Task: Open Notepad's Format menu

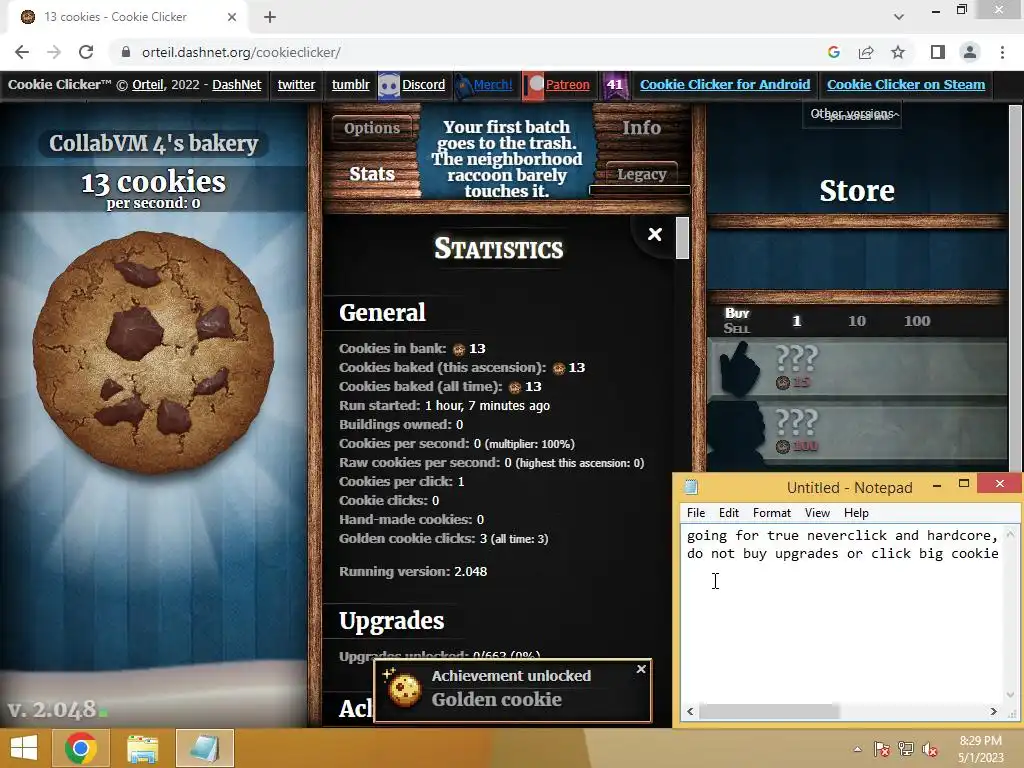Action: (771, 513)
